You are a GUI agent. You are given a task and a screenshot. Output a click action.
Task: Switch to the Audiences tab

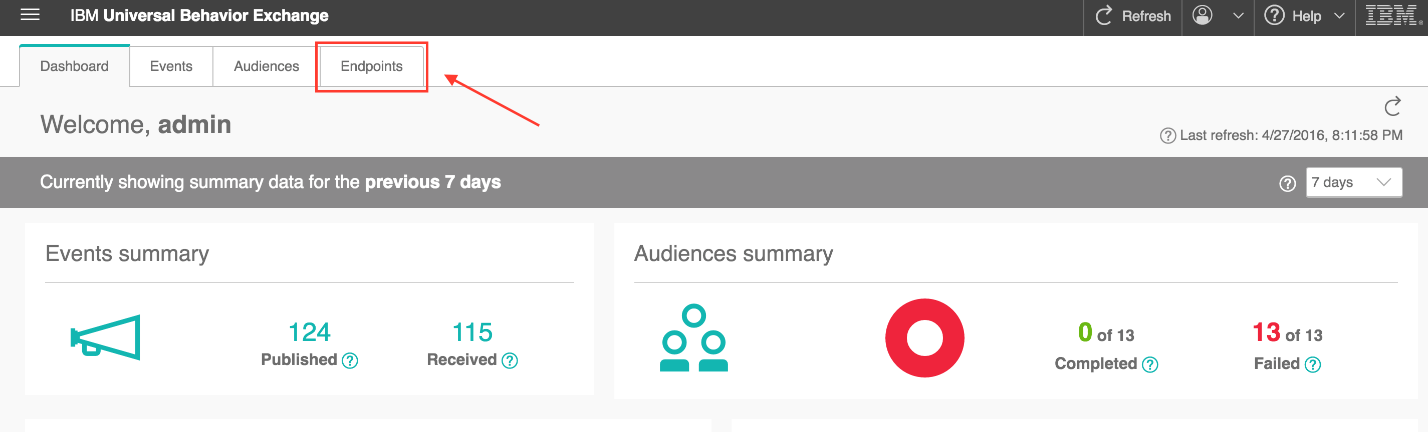(266, 66)
